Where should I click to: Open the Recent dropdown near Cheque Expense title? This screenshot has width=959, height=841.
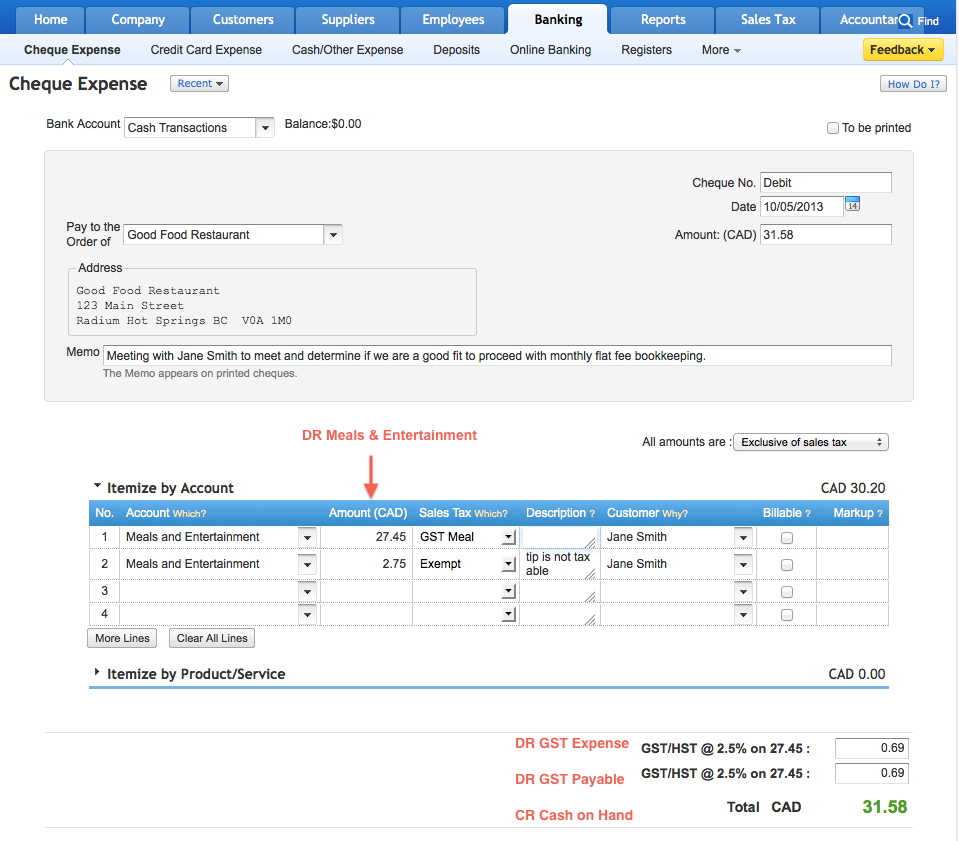(x=198, y=84)
